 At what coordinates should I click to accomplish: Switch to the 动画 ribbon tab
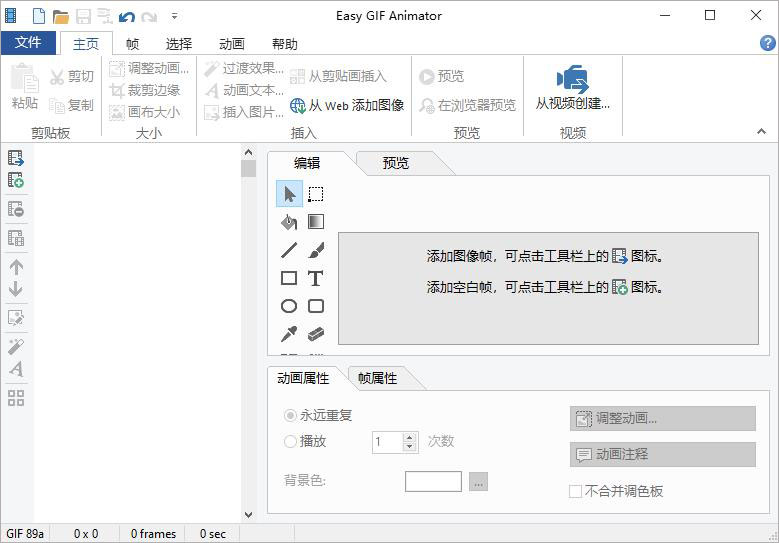pos(232,44)
